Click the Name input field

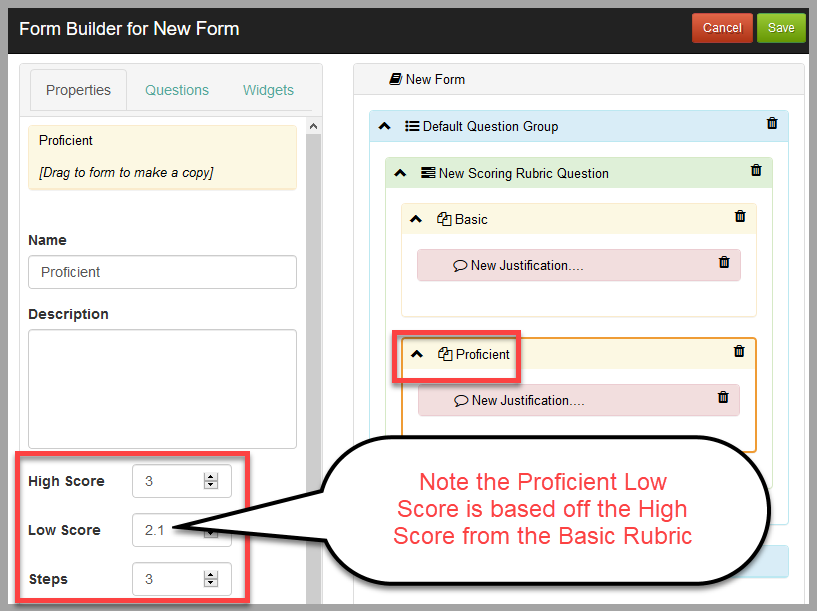tap(163, 272)
